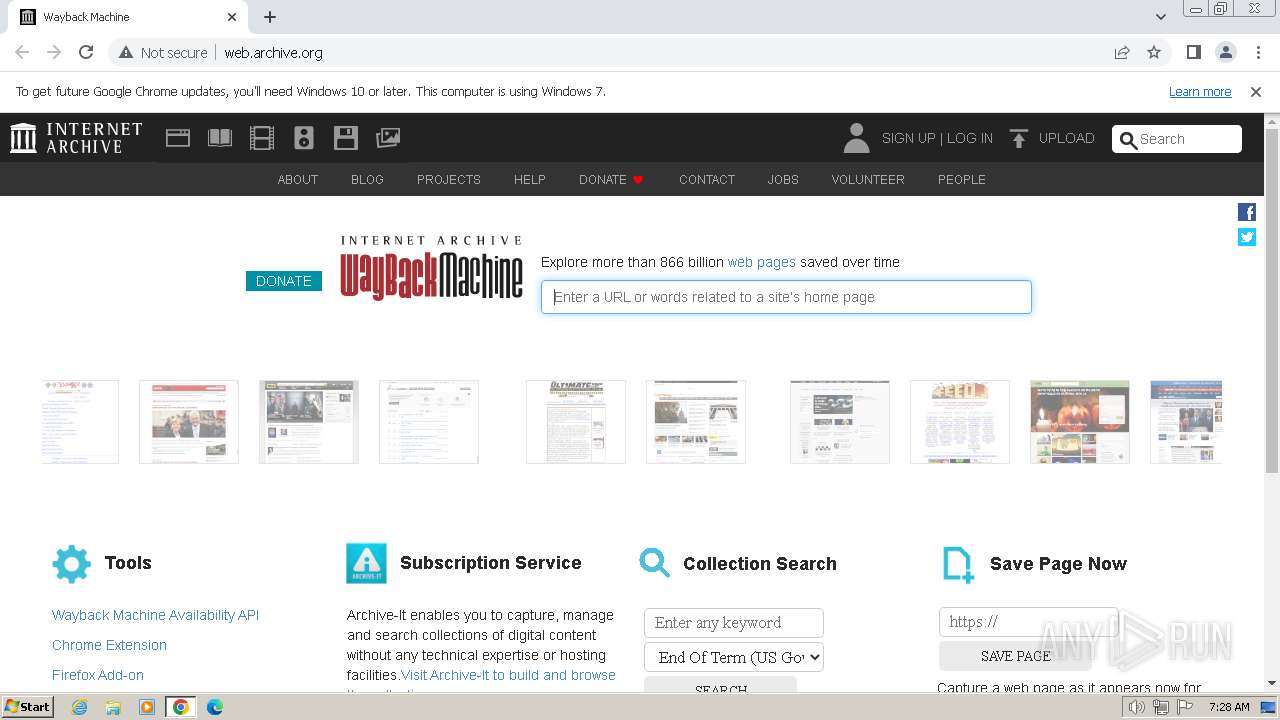Open the VOLUNTEER menu item
Screen dimensions: 1280x720
[868, 179]
